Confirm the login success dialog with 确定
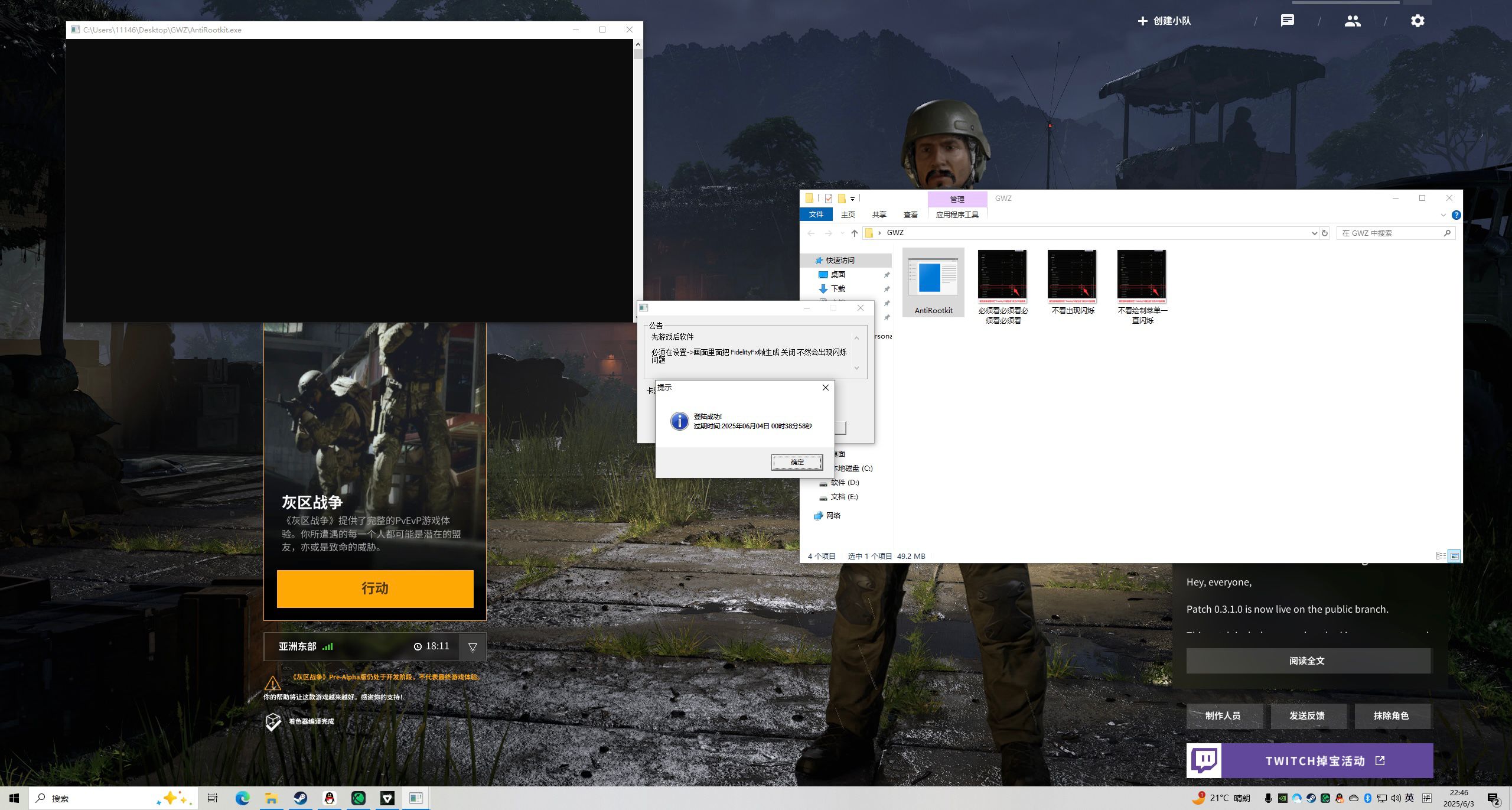The height and width of the screenshot is (810, 1512). tap(797, 462)
